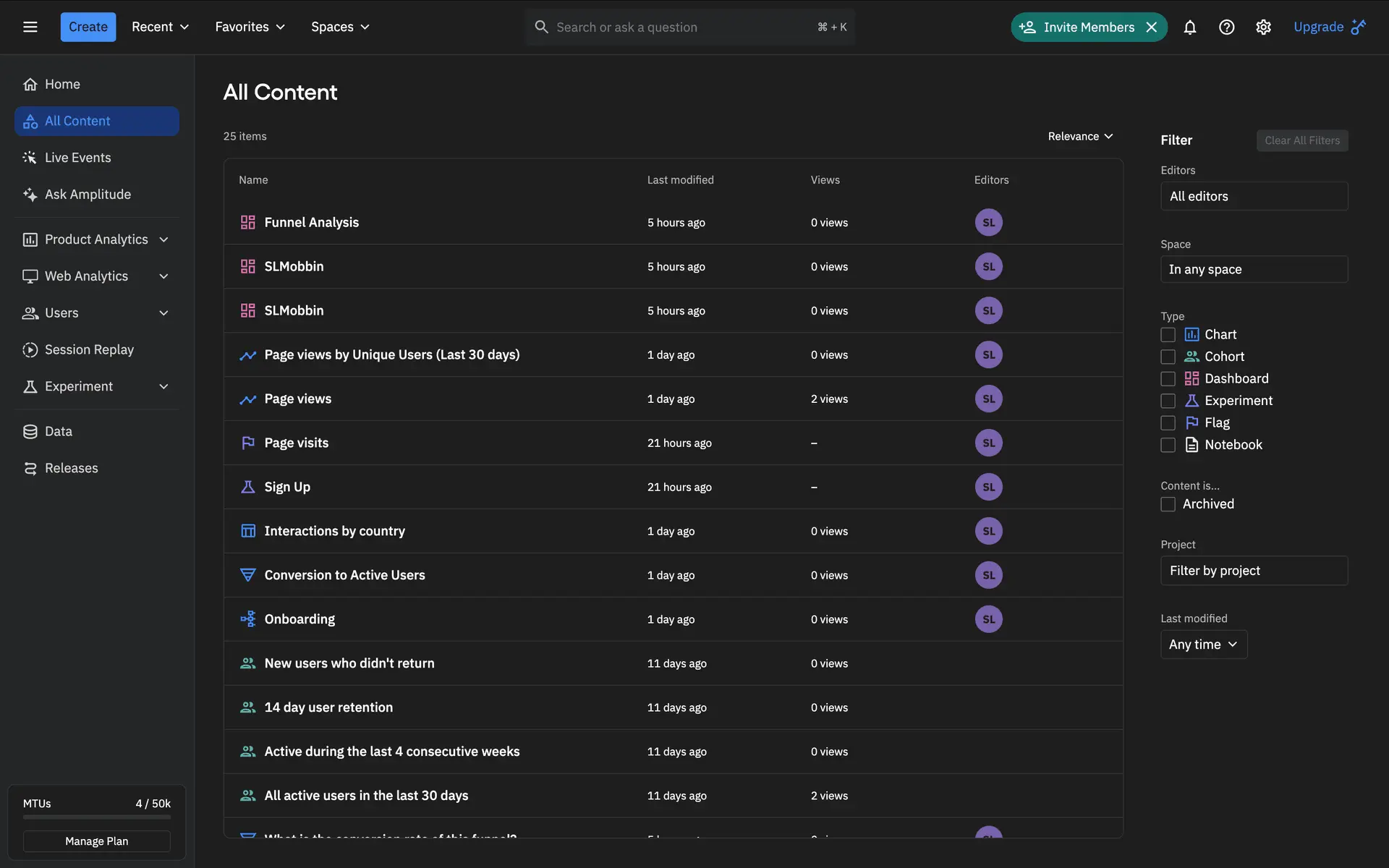Open the Any time last modified dropdown
The width and height of the screenshot is (1389, 868).
(1203, 644)
